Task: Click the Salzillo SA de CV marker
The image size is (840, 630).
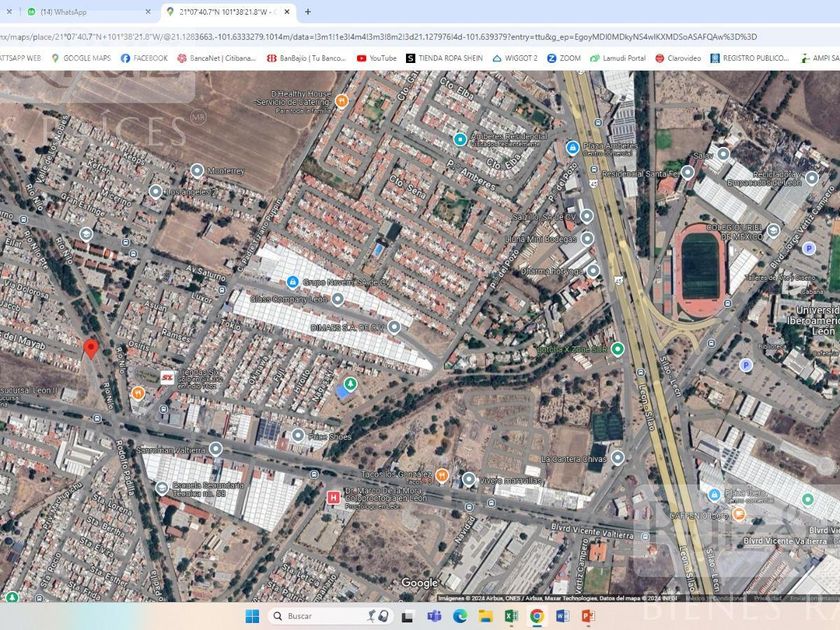Action: tap(587, 216)
